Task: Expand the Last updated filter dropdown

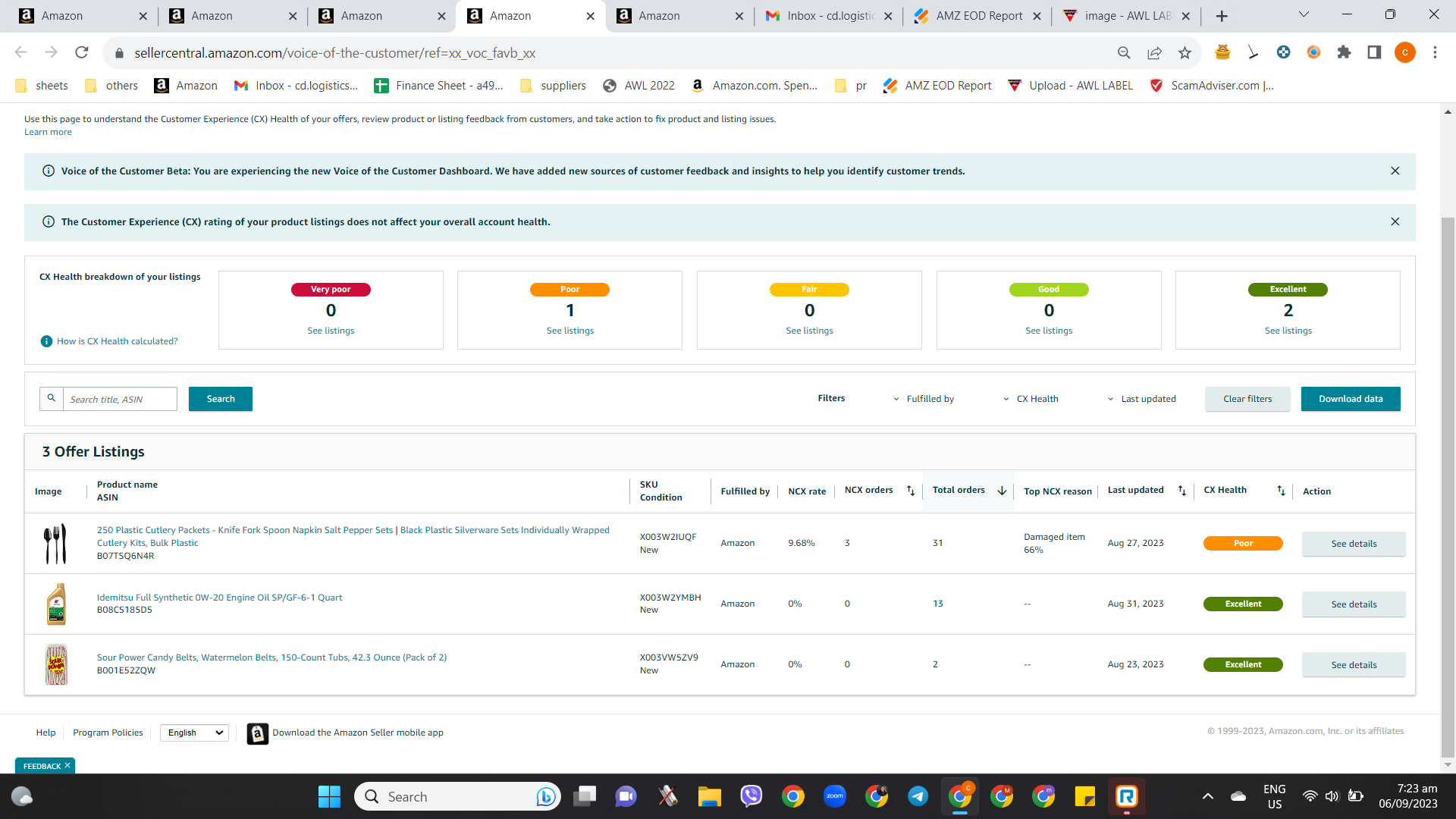Action: tap(1141, 399)
